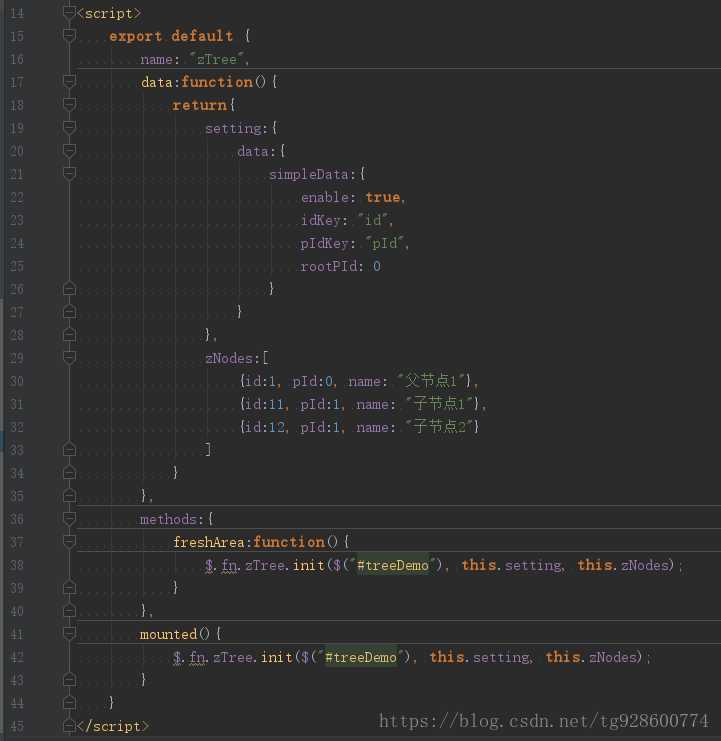
Task: Click line number 14 in the gutter
Action: (17, 13)
